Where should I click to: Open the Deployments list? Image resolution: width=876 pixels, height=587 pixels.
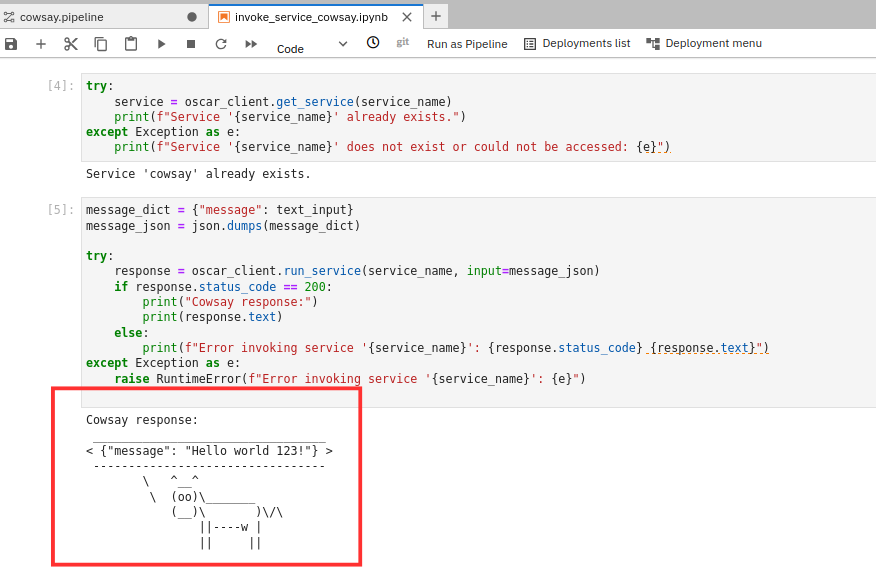tap(577, 44)
